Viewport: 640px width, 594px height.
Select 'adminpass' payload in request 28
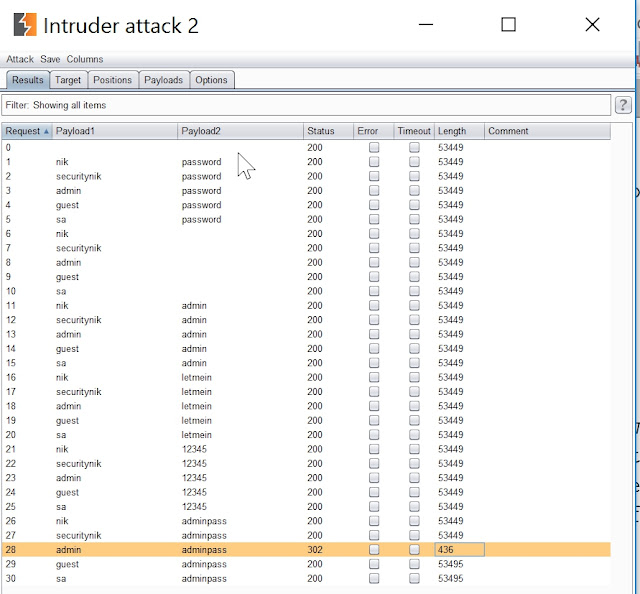204,550
